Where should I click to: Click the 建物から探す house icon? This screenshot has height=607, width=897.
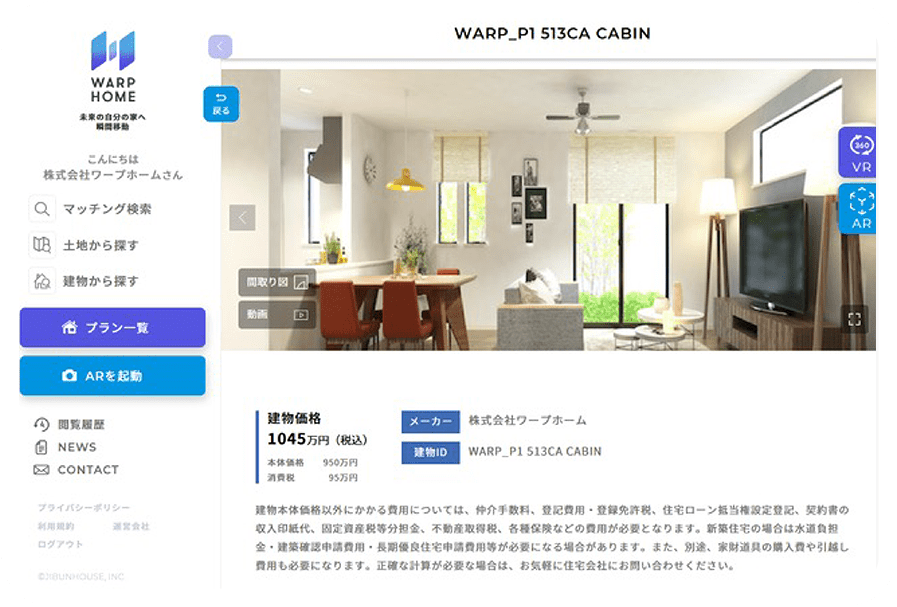coord(42,281)
